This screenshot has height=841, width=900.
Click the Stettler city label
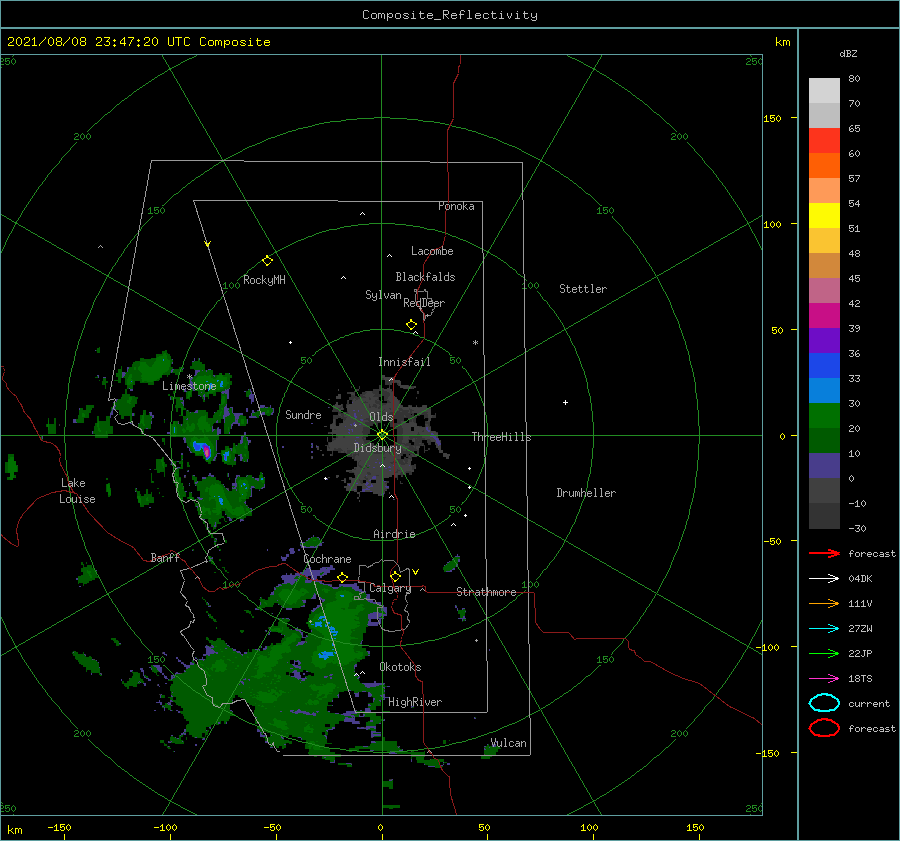583,289
